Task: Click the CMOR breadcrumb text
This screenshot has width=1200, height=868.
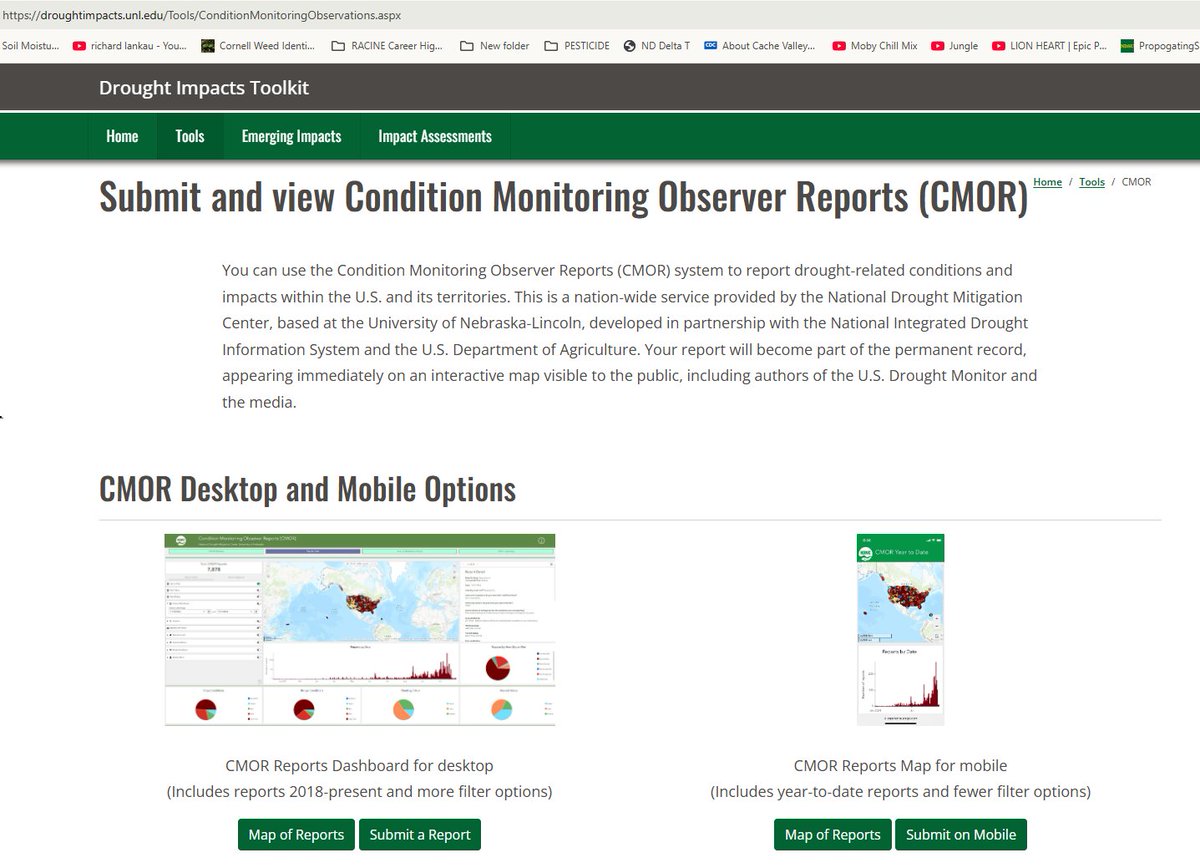Action: tap(1136, 182)
